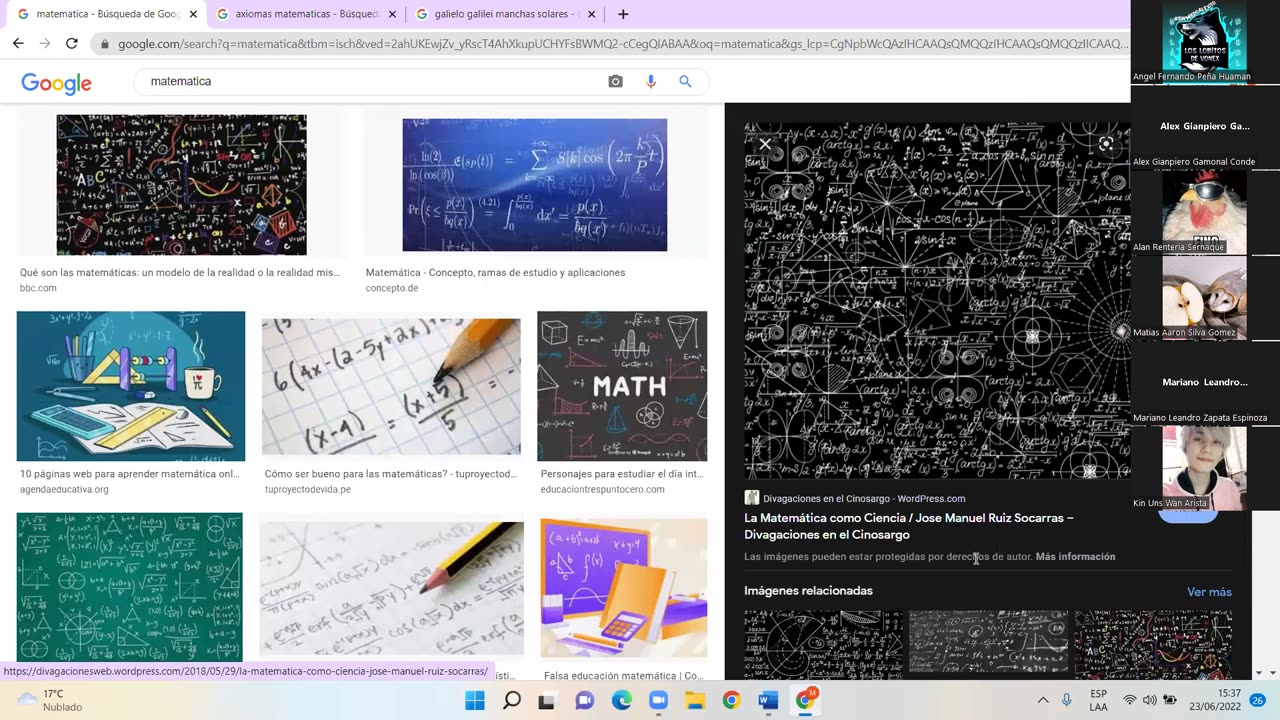This screenshot has height=720, width=1280.
Task: Click the educaciontrespuntocero.com source text
Action: click(602, 489)
